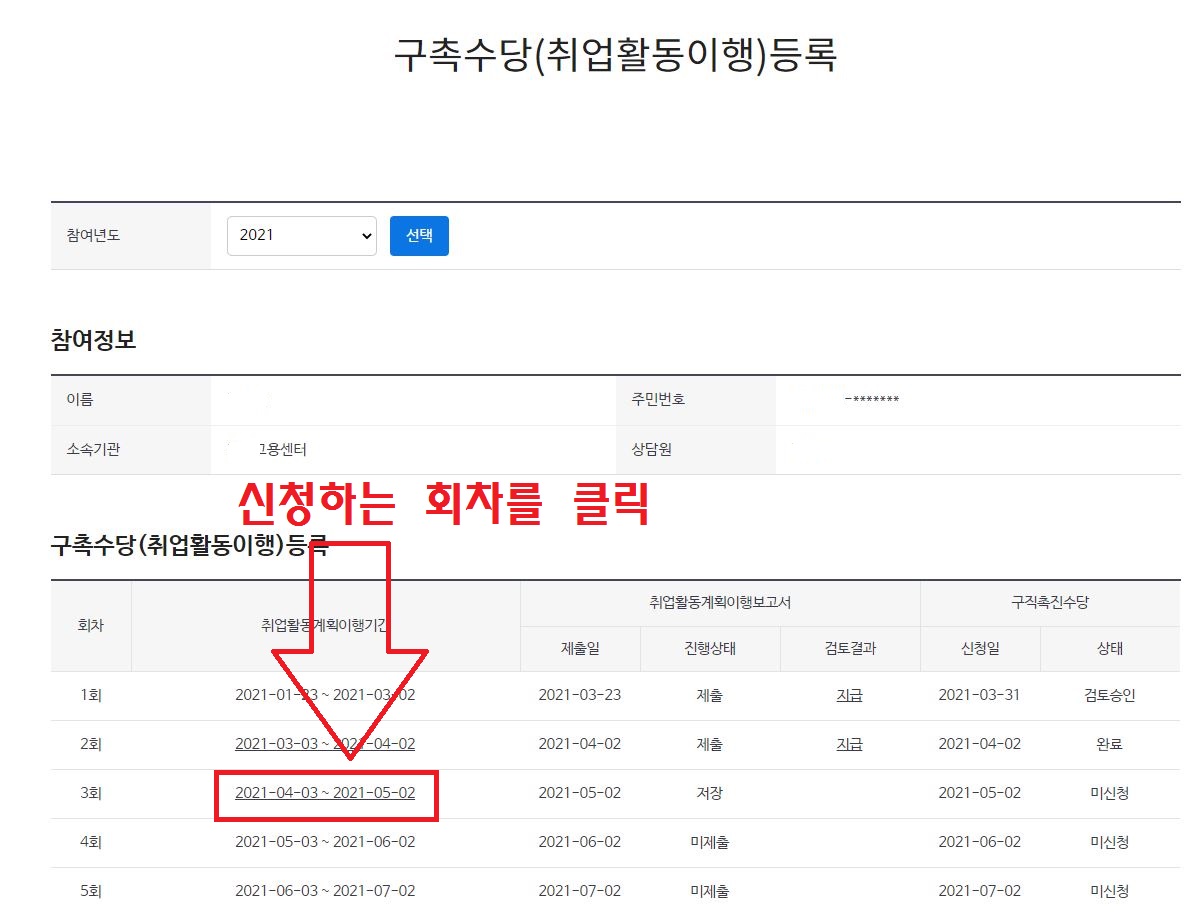Click the 신청일 value 2021-06-02
Screen dimensions: 1192x915
click(x=979, y=842)
